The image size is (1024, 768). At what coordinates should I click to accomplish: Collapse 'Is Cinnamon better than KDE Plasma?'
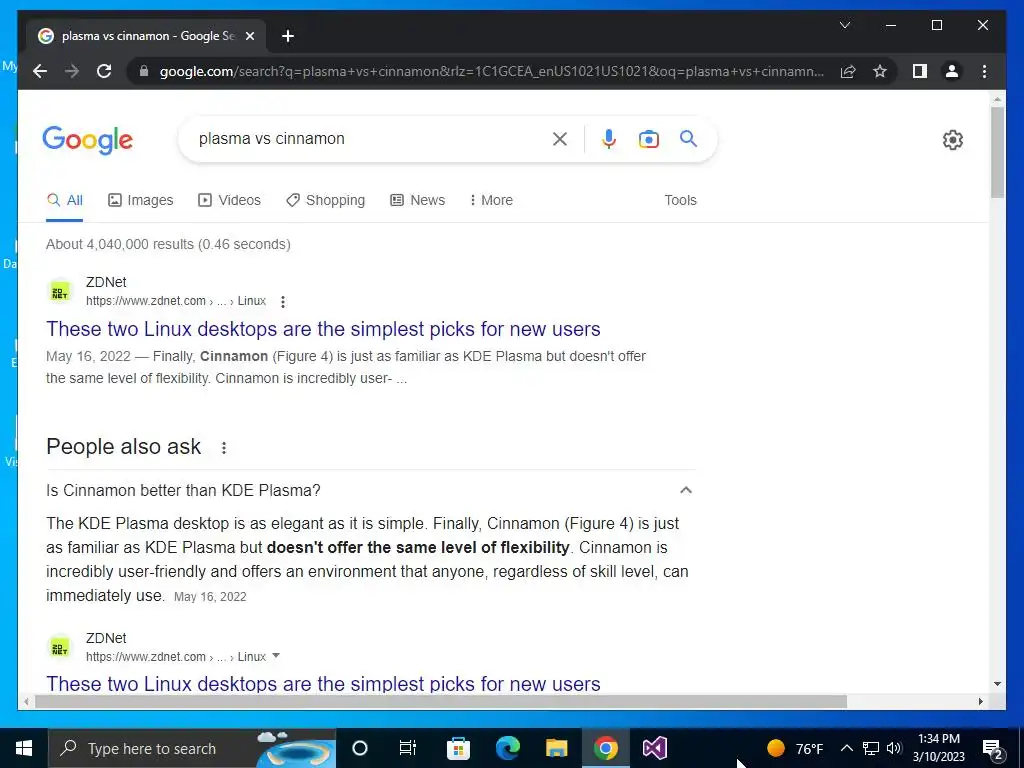686,490
